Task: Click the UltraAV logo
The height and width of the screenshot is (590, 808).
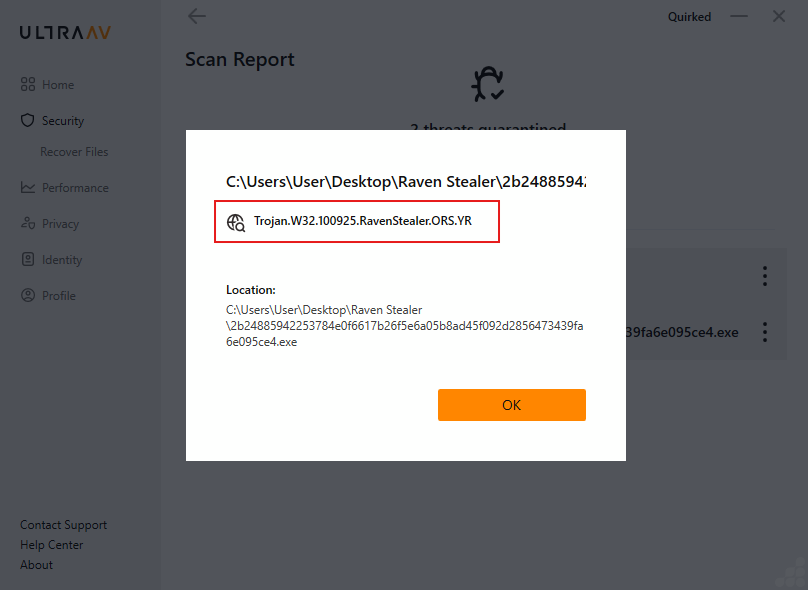Action: pyautogui.click(x=66, y=32)
